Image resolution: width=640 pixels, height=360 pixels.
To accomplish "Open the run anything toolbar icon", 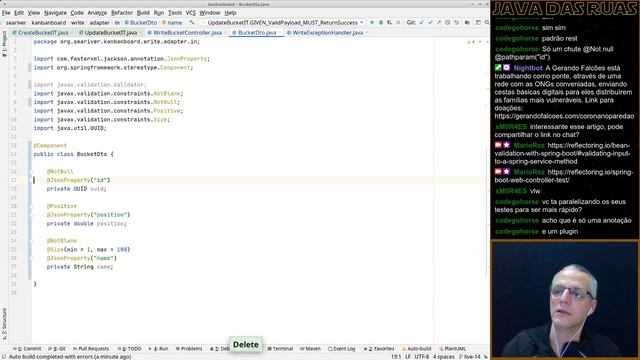I will click(478, 22).
